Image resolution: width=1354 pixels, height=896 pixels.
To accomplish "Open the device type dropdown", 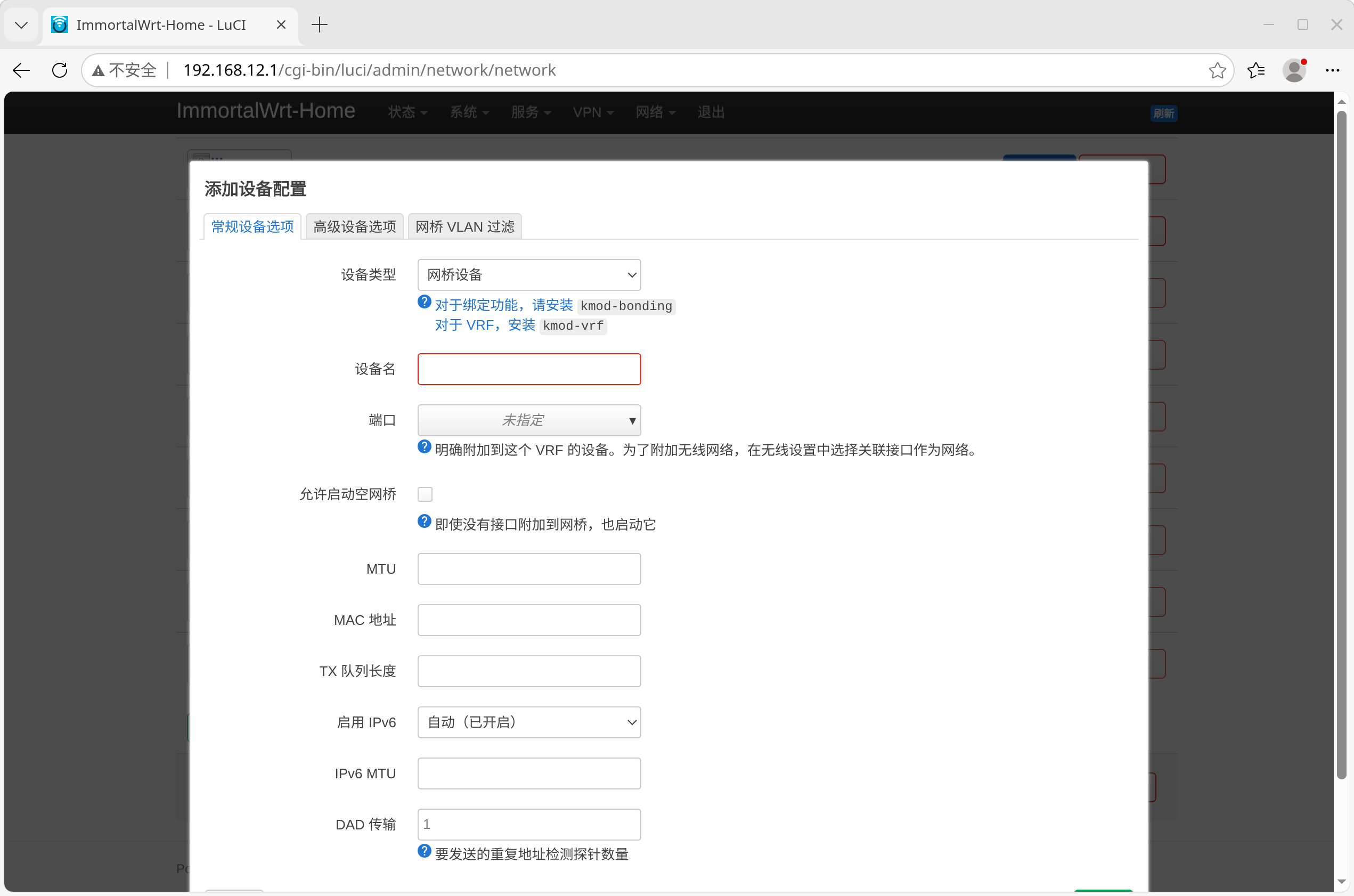I will (528, 275).
